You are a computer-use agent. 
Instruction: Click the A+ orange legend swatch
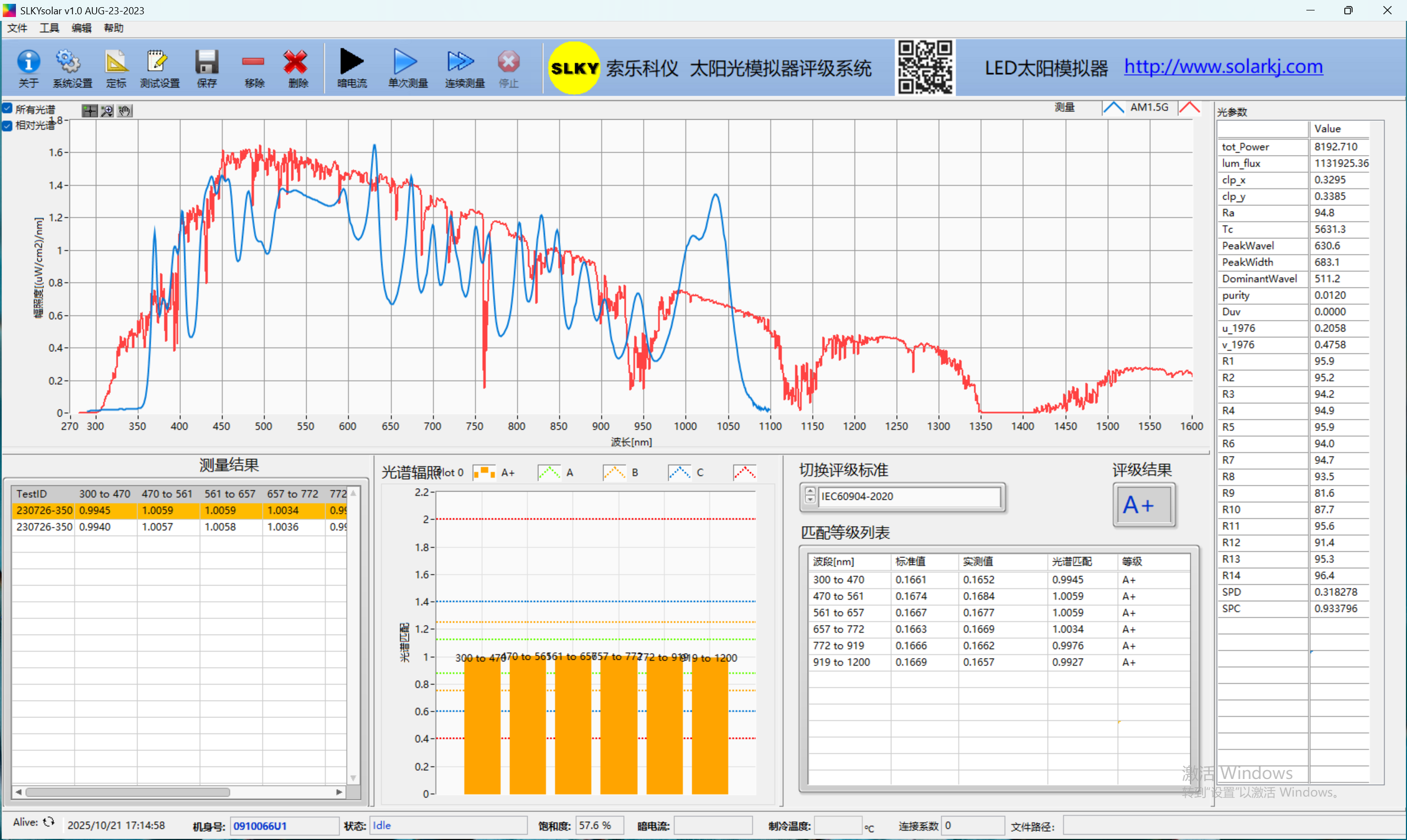484,473
